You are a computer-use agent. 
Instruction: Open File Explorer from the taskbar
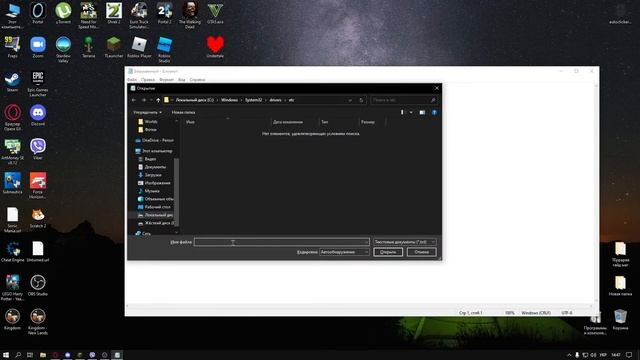[43, 355]
